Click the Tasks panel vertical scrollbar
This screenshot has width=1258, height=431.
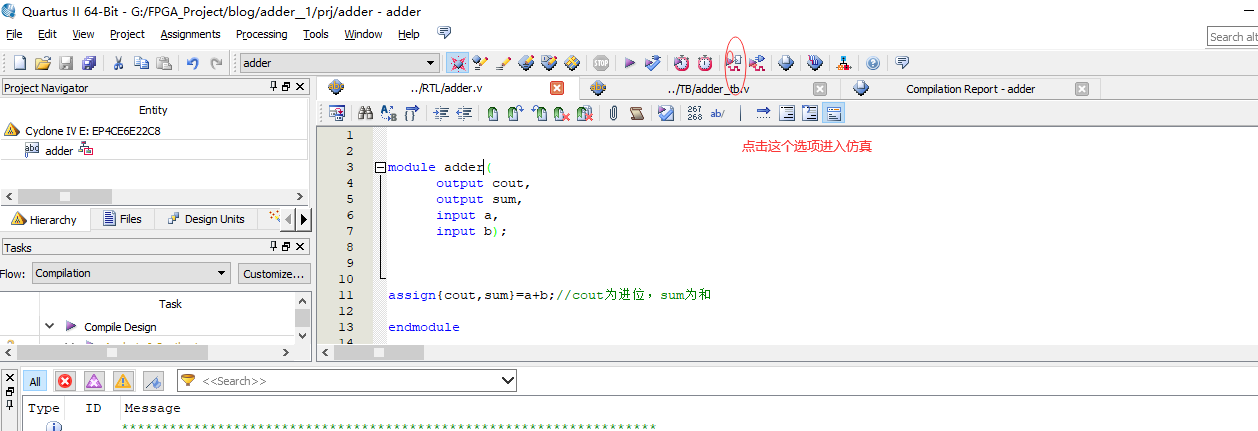pyautogui.click(x=302, y=319)
